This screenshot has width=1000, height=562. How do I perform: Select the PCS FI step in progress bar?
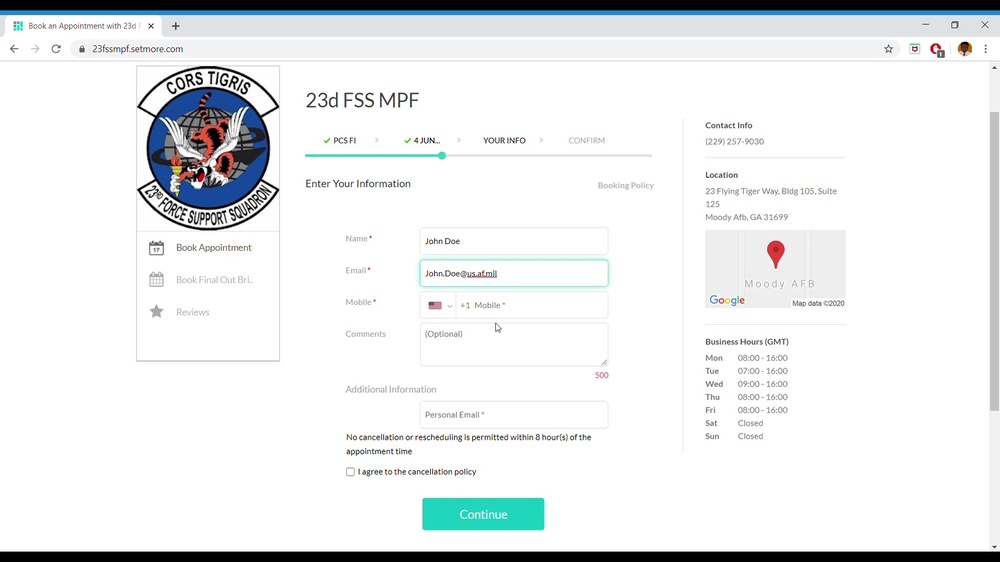click(x=340, y=141)
